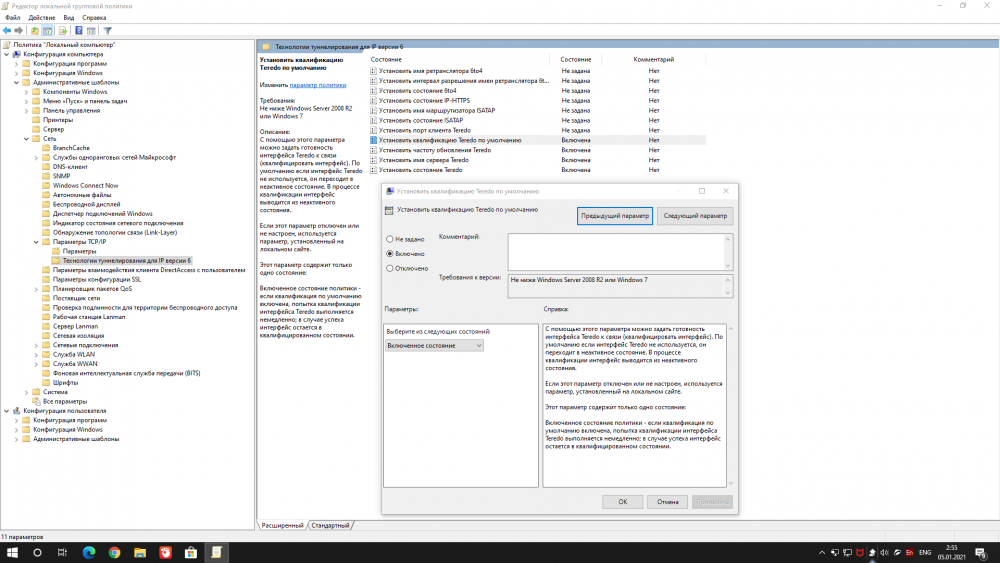This screenshot has width=1000, height=563.
Task: Click the McAfee shield icon in the tray
Action: [860, 553]
